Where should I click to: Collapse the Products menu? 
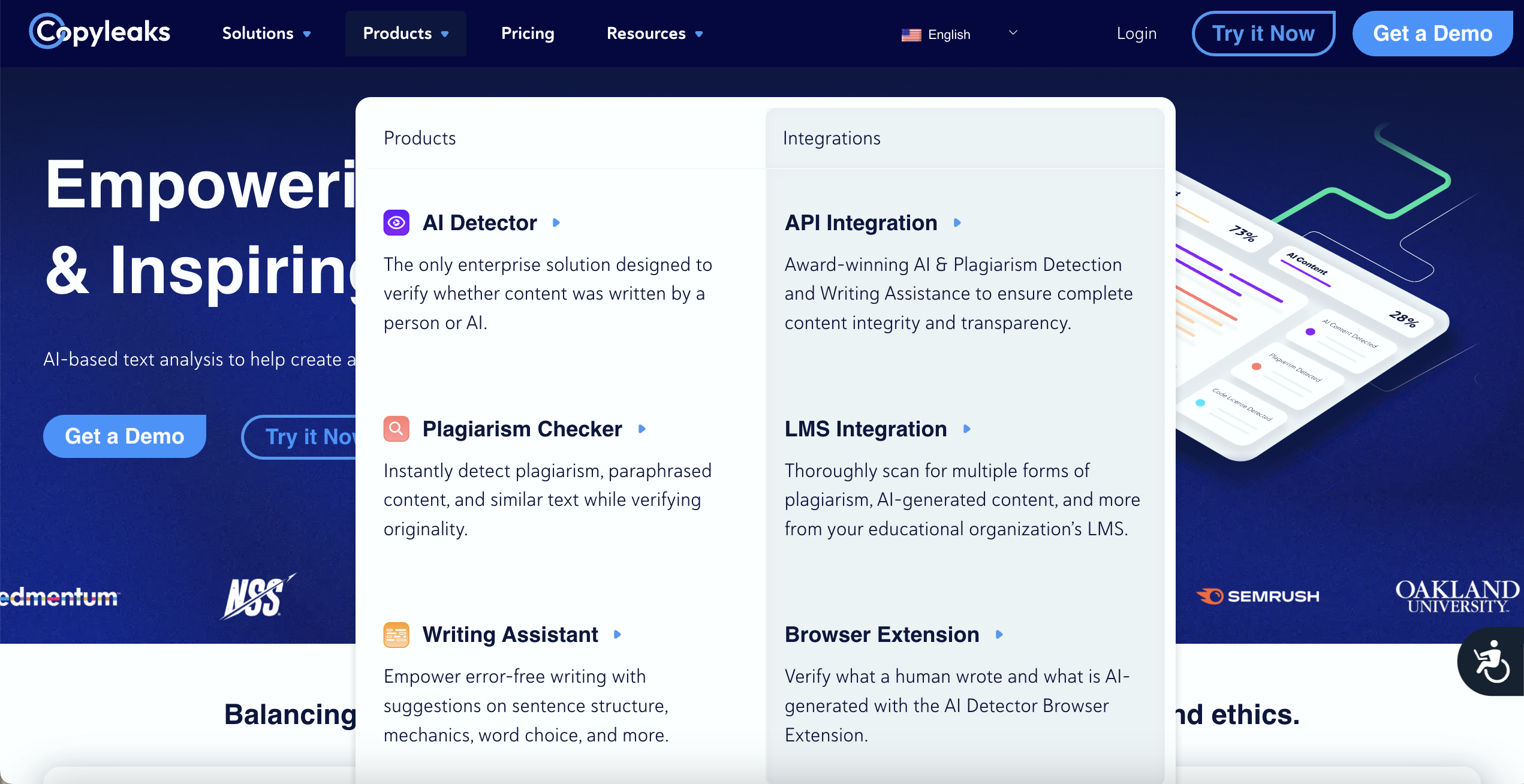click(x=405, y=34)
